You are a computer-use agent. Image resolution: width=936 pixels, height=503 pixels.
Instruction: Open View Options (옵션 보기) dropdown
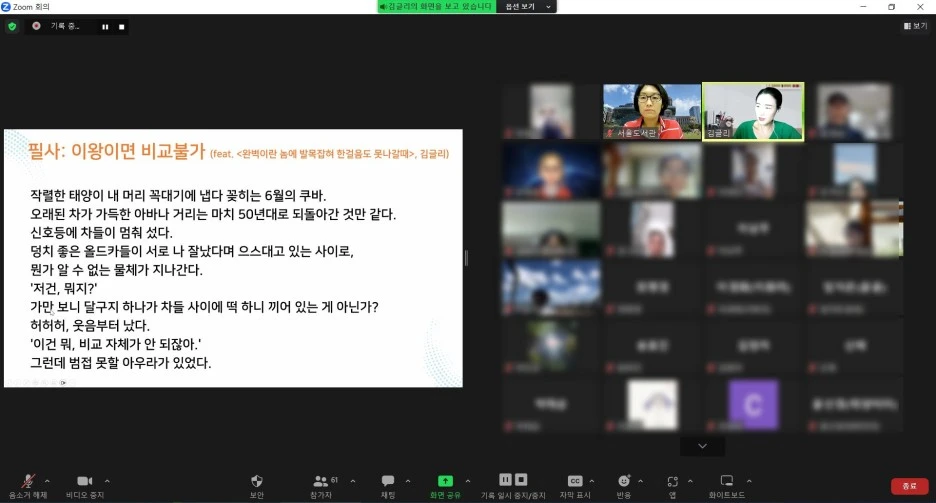point(526,7)
